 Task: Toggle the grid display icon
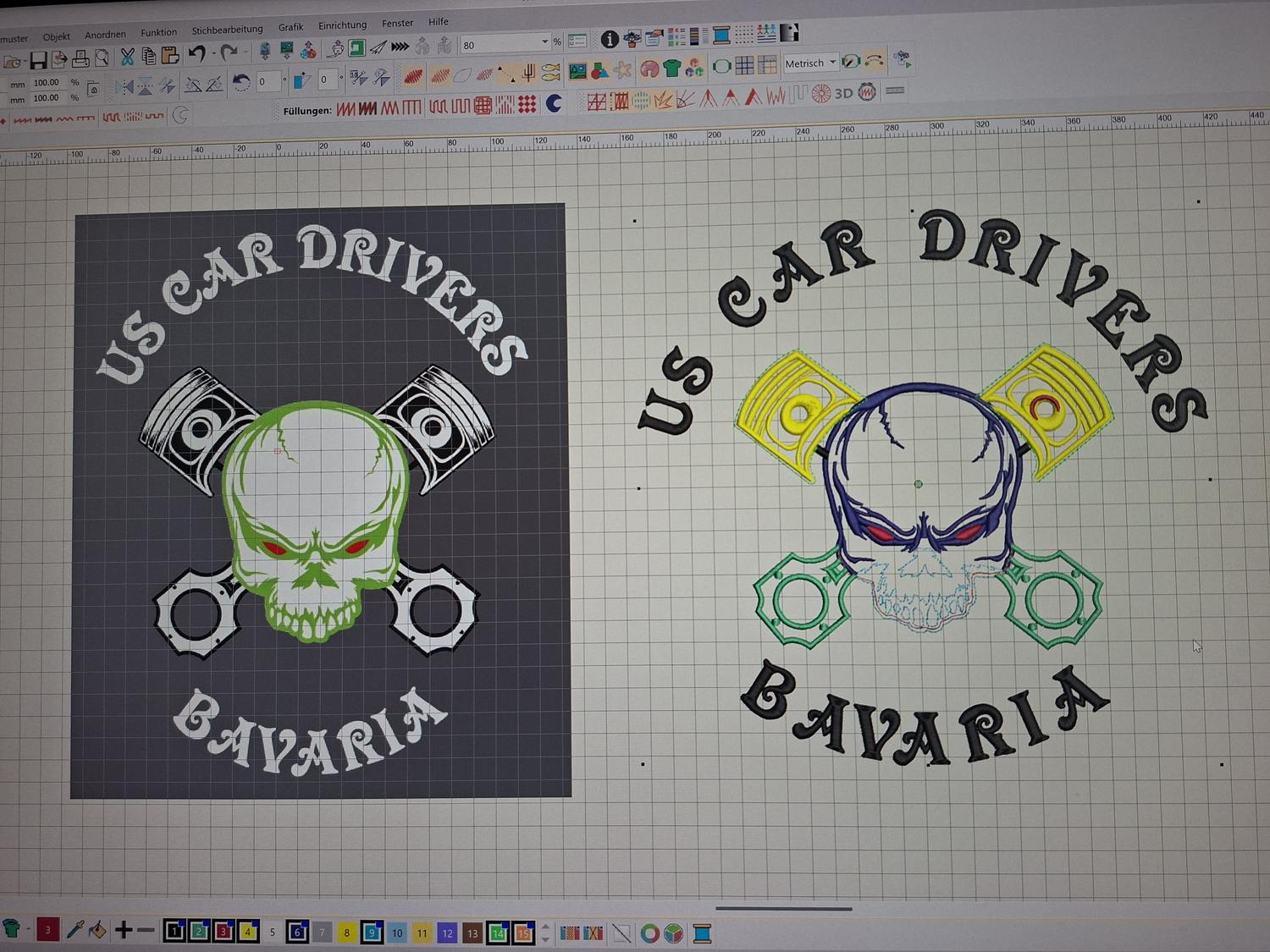pos(744,66)
